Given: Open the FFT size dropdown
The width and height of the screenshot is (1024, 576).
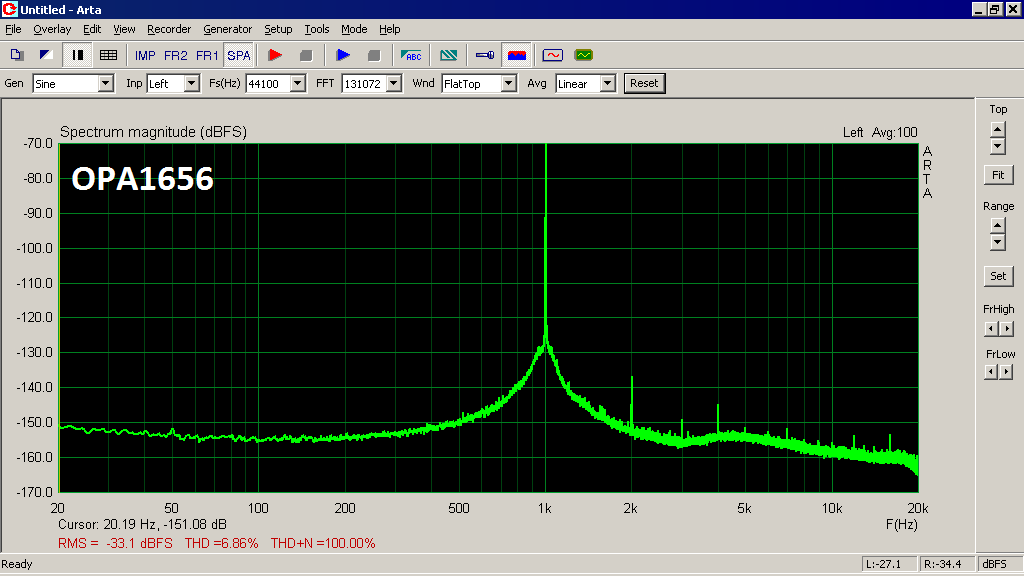Looking at the screenshot, I should pos(394,84).
